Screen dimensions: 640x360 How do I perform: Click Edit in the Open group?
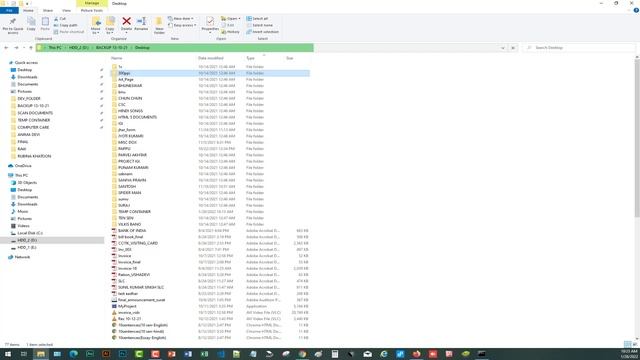coord(228,25)
